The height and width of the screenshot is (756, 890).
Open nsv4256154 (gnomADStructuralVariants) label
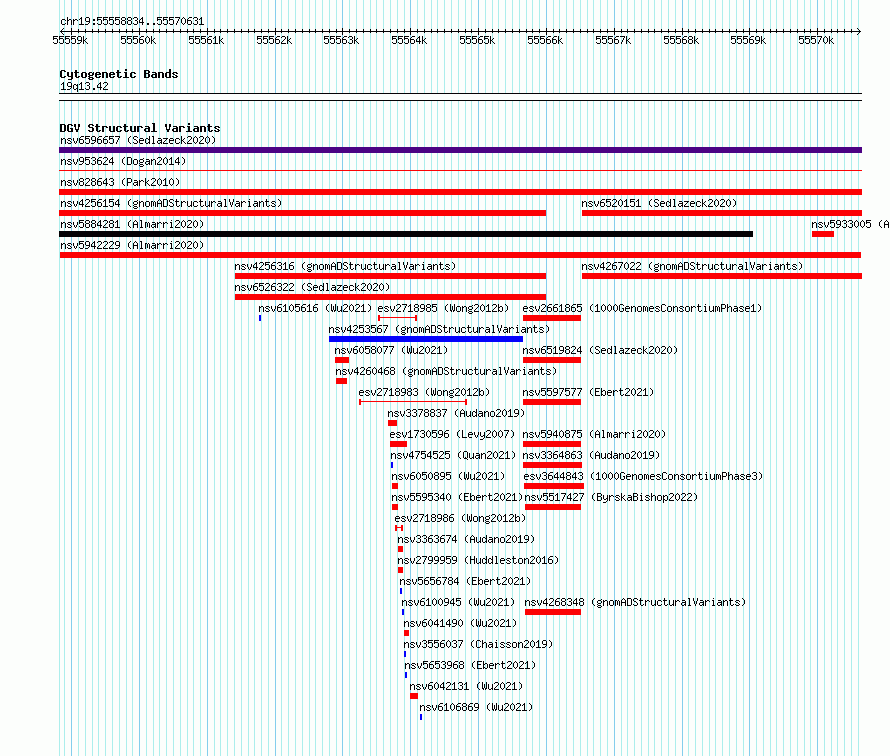pyautogui.click(x=171, y=203)
